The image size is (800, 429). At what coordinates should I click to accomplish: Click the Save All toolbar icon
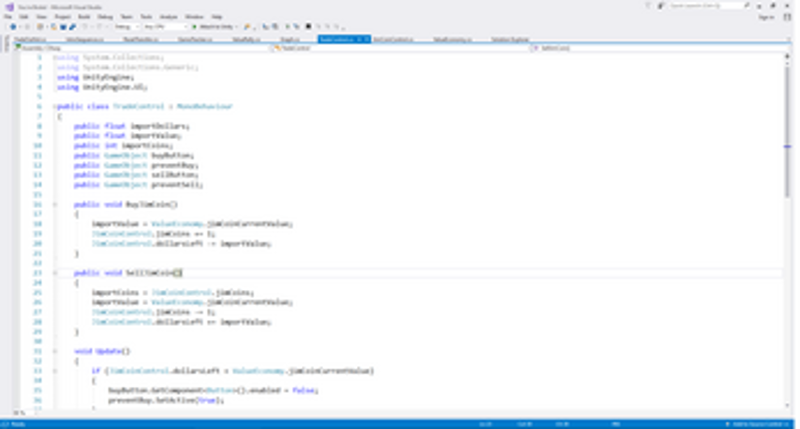[72, 27]
